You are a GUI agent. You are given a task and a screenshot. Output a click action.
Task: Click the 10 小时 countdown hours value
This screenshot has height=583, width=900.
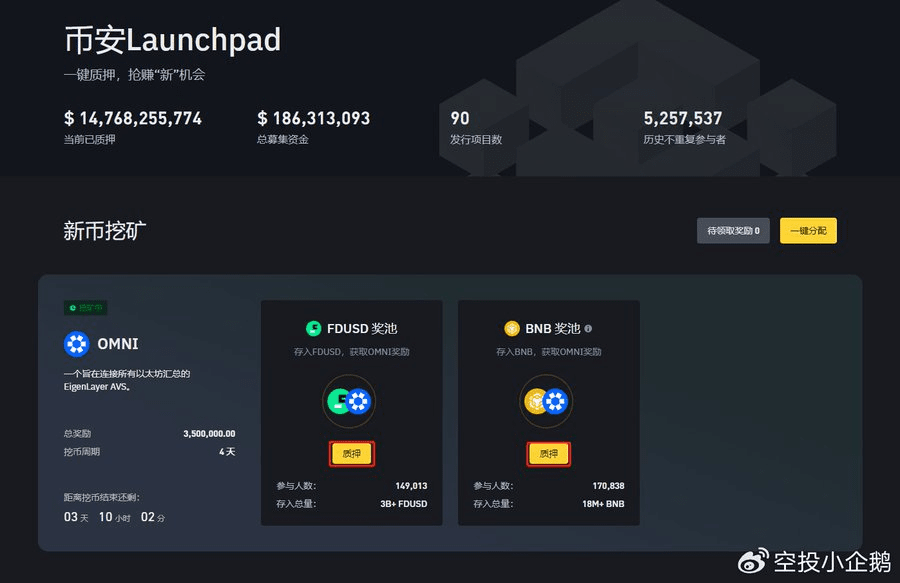click(115, 517)
